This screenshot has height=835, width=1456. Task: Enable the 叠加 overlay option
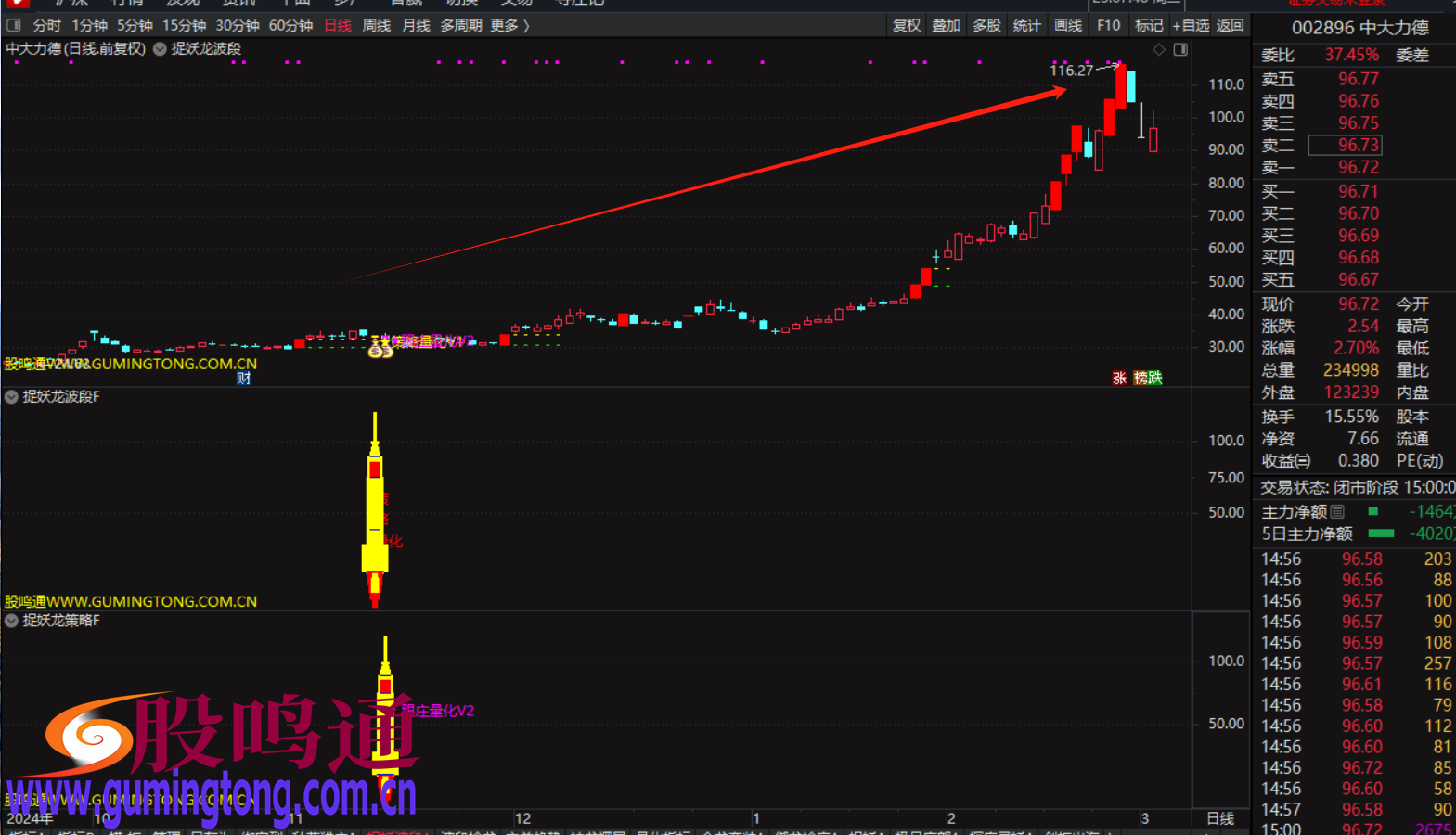click(947, 25)
